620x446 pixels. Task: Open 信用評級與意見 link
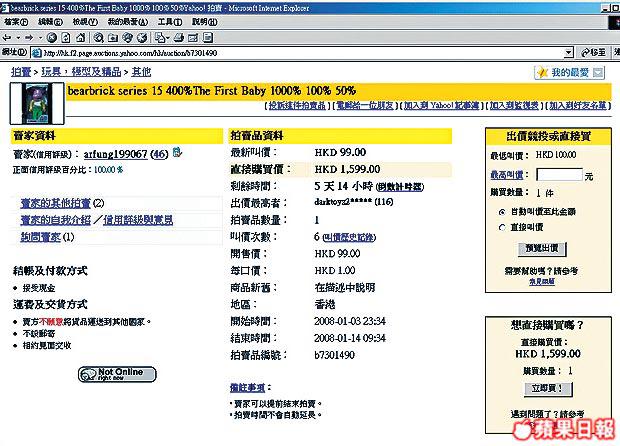tap(138, 220)
